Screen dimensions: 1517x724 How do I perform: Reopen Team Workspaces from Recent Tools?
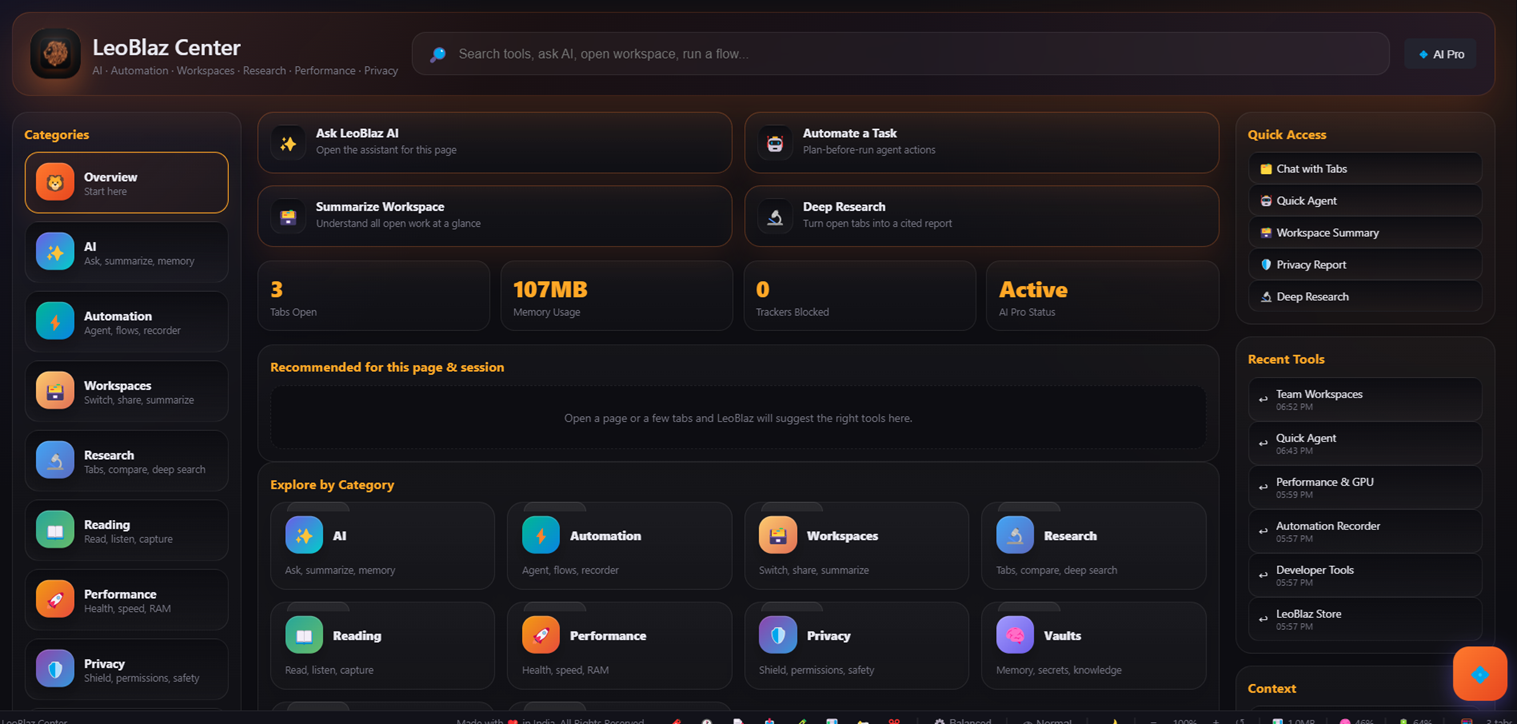(x=1365, y=399)
